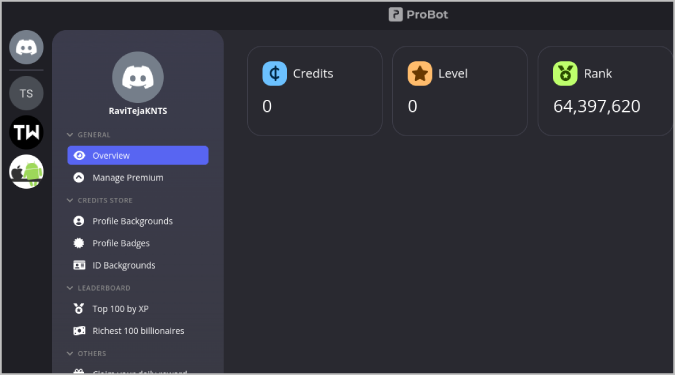Open the Discord home server icon
The width and height of the screenshot is (675, 375).
click(x=26, y=47)
